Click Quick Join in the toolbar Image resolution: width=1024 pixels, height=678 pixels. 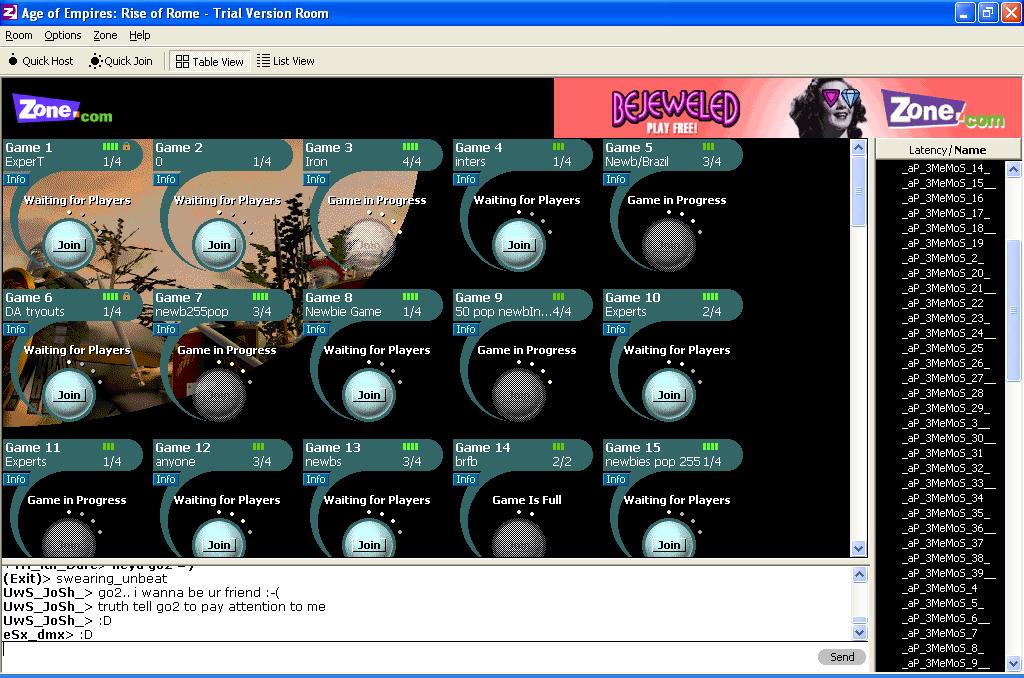tap(121, 61)
